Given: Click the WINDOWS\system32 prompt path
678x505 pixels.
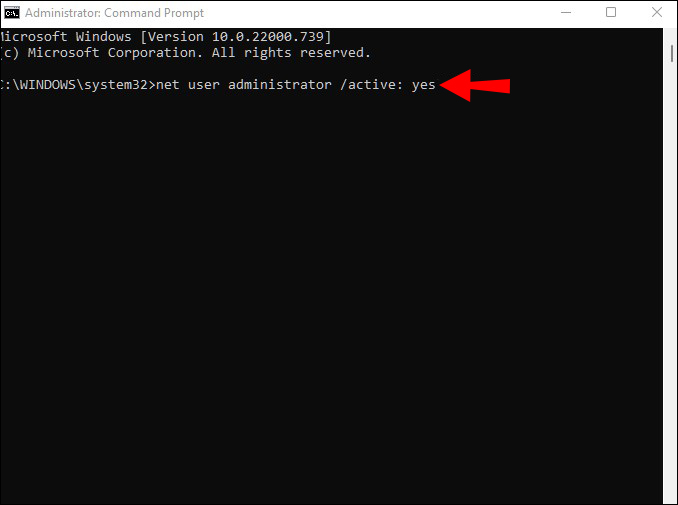Looking at the screenshot, I should click(x=80, y=85).
